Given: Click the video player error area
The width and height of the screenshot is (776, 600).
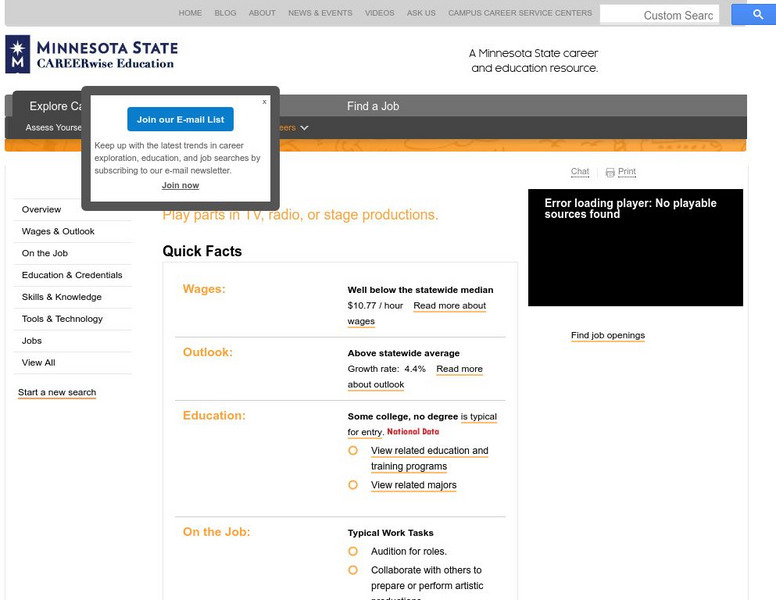Looking at the screenshot, I should pyautogui.click(x=635, y=248).
